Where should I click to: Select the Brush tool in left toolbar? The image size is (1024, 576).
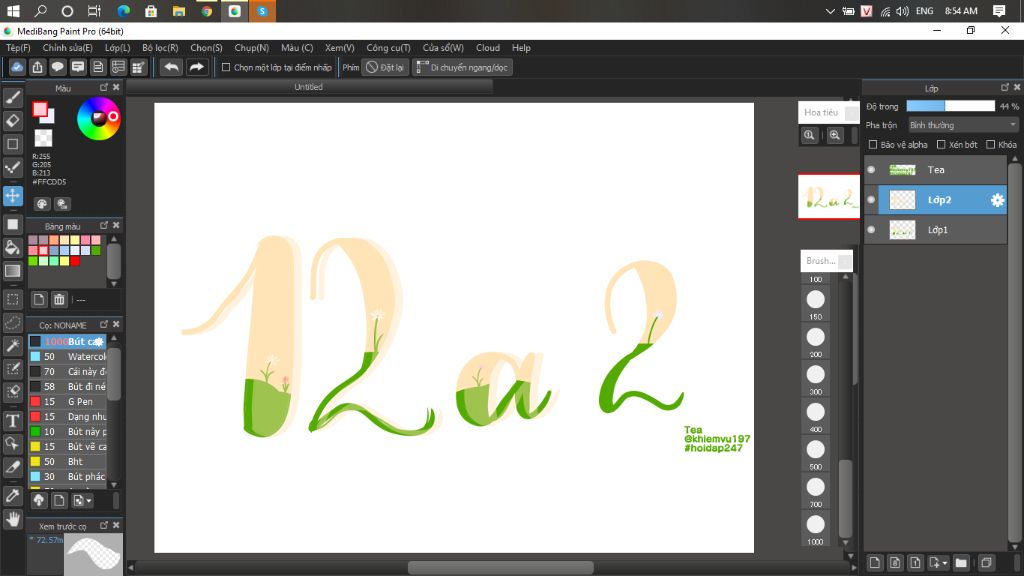(12, 97)
